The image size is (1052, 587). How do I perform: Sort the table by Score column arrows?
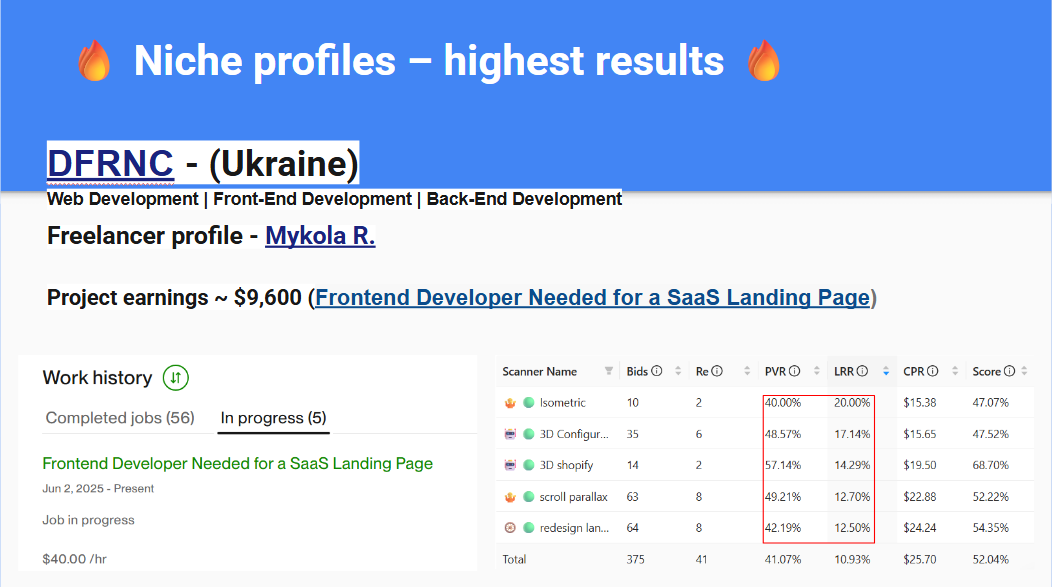click(x=1024, y=371)
